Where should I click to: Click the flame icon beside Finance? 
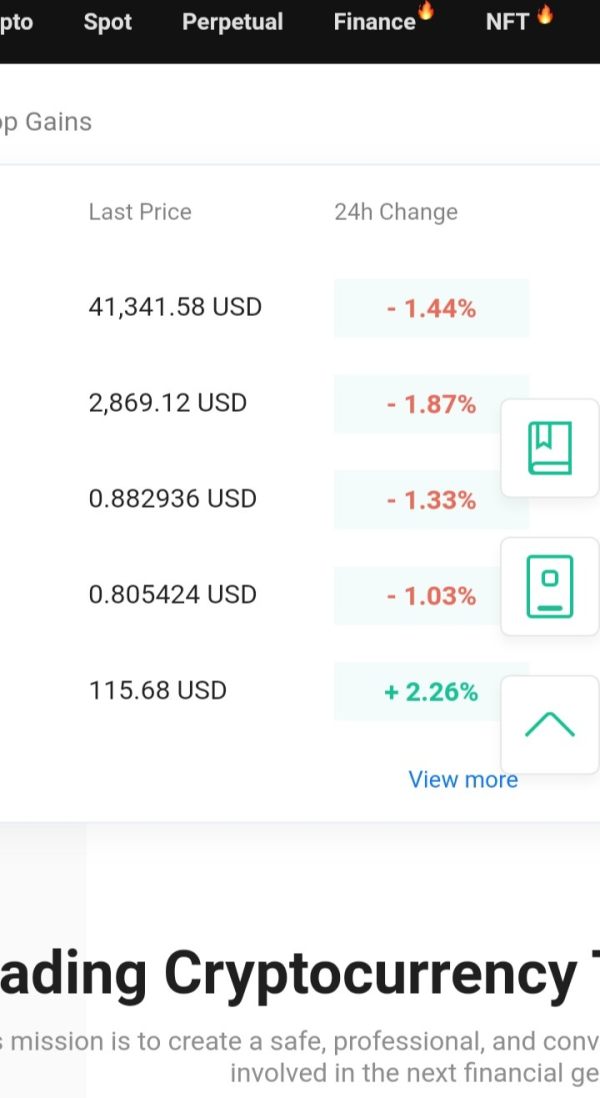point(426,12)
